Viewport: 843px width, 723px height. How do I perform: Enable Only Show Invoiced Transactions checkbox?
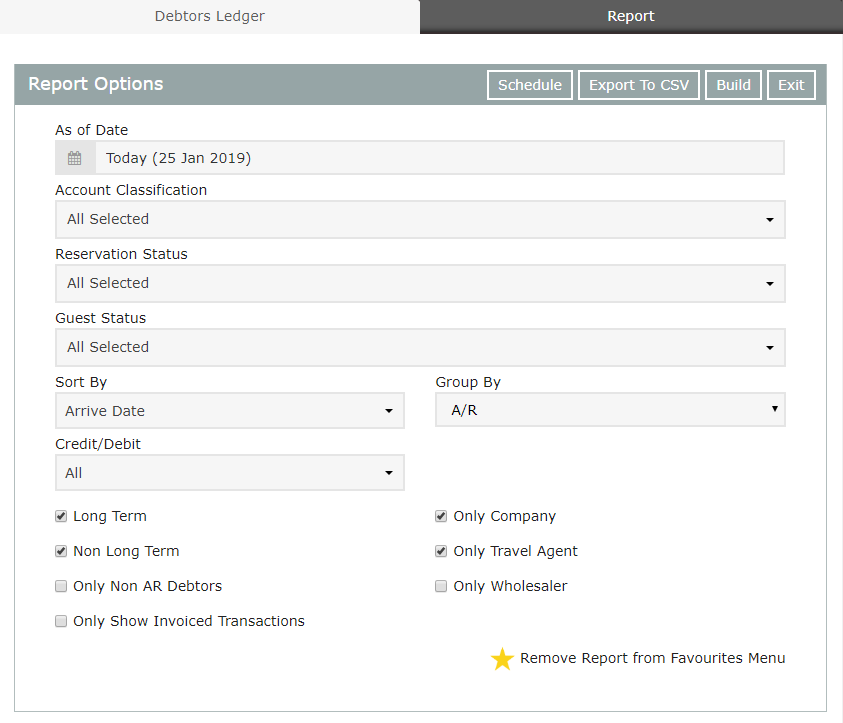pos(61,621)
